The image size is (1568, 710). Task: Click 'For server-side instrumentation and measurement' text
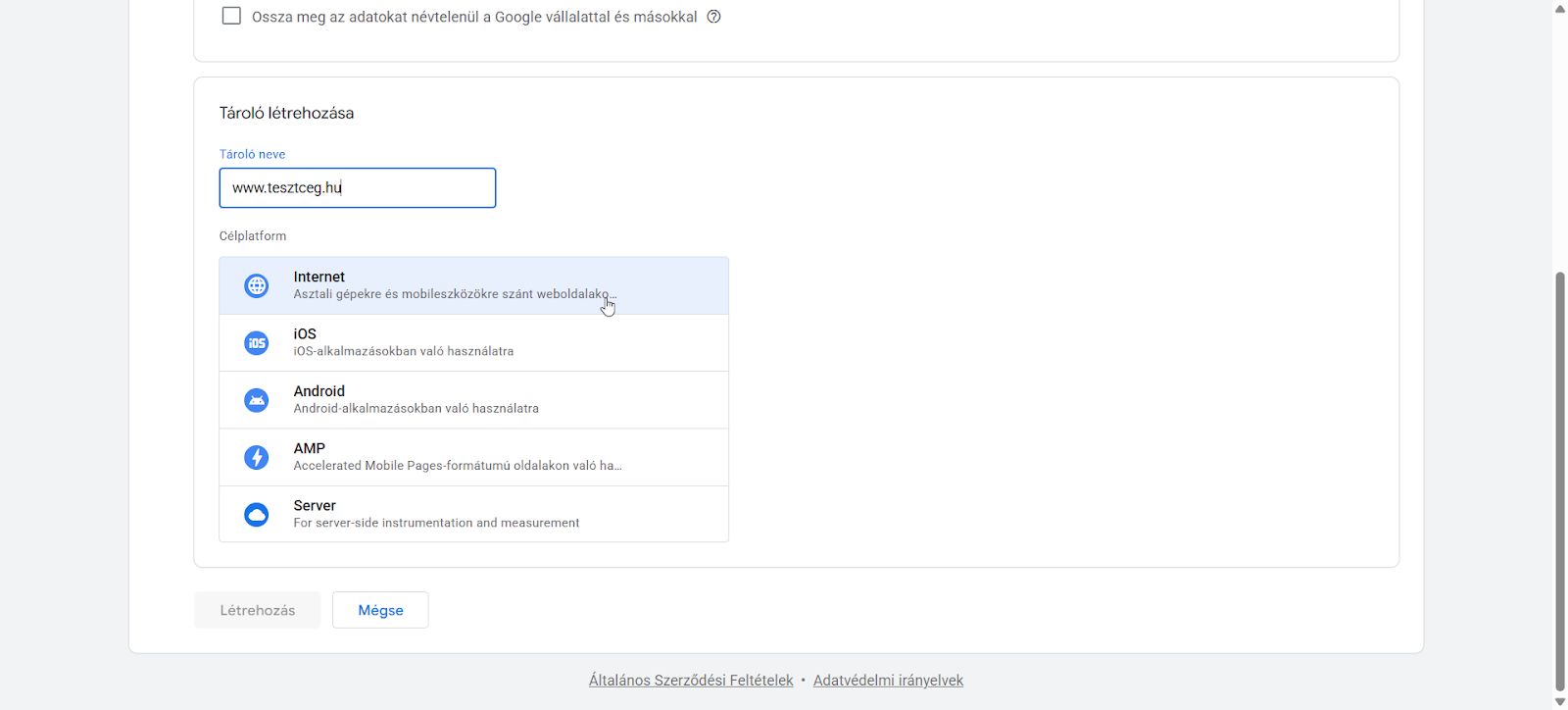point(436,523)
